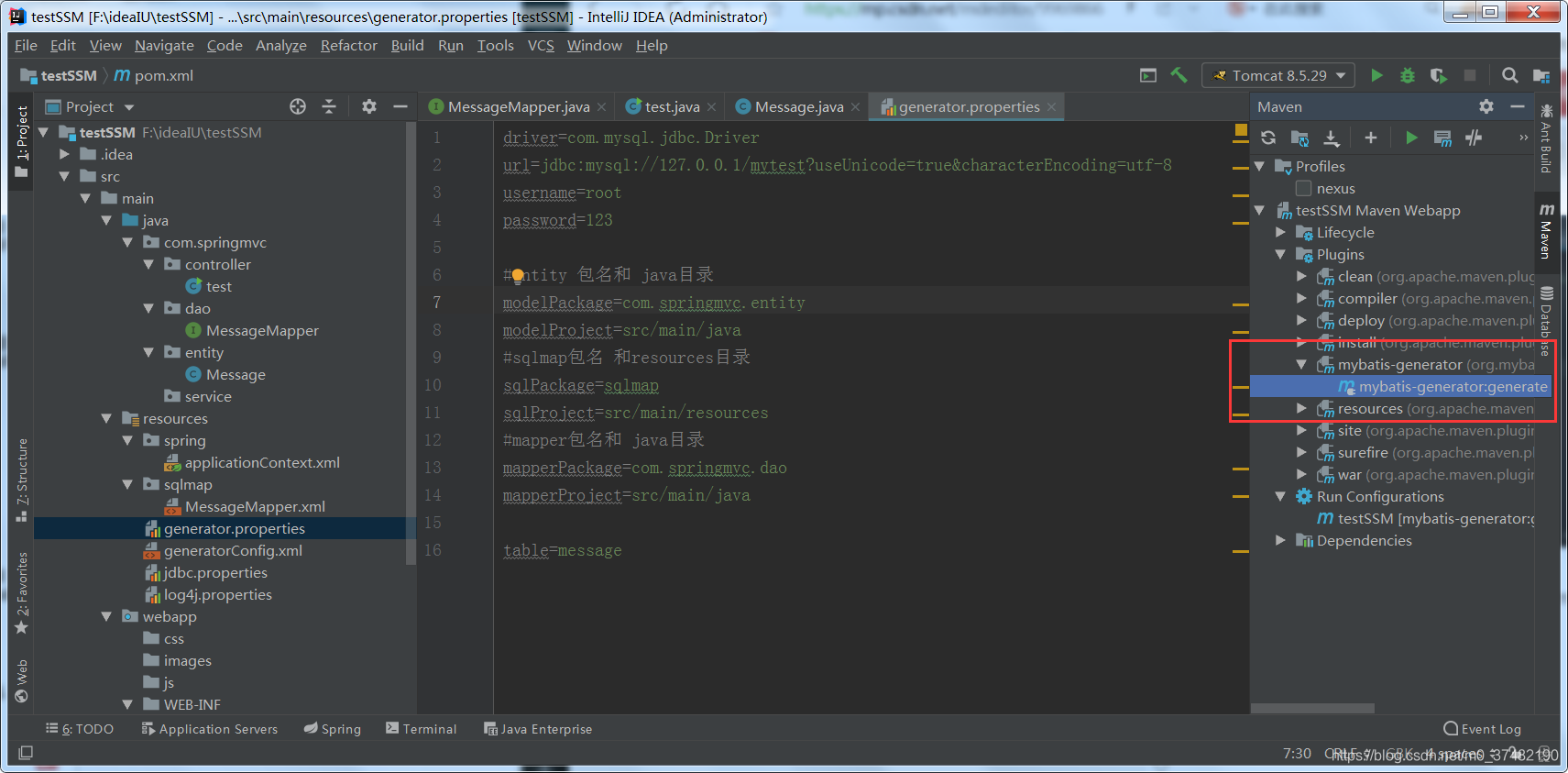This screenshot has height=773, width=1568.
Task: Open Application Servers tool window
Action: click(x=210, y=729)
